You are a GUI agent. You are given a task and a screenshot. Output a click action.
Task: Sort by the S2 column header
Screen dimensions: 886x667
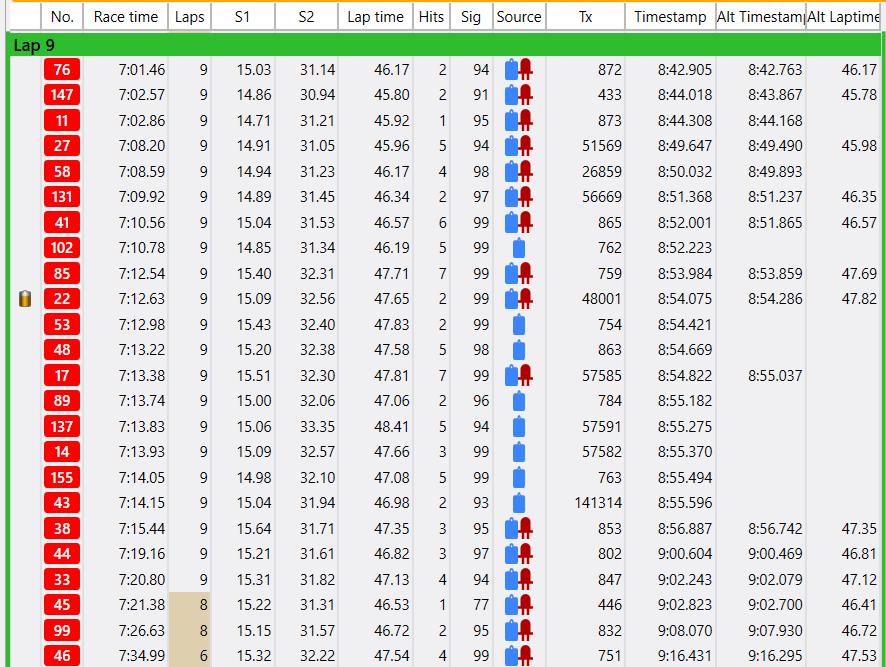pyautogui.click(x=306, y=17)
